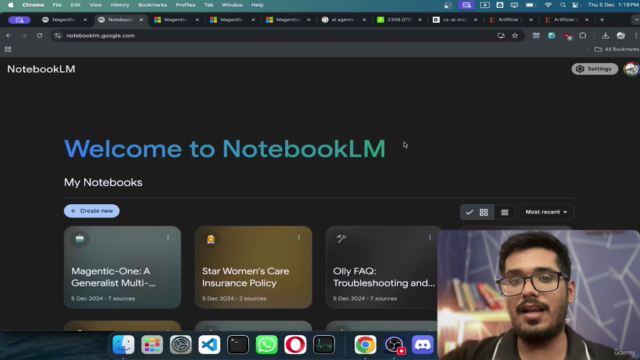Open the Olly FAQ Troubleshooting notebook
The width and height of the screenshot is (640, 360).
coord(384,267)
